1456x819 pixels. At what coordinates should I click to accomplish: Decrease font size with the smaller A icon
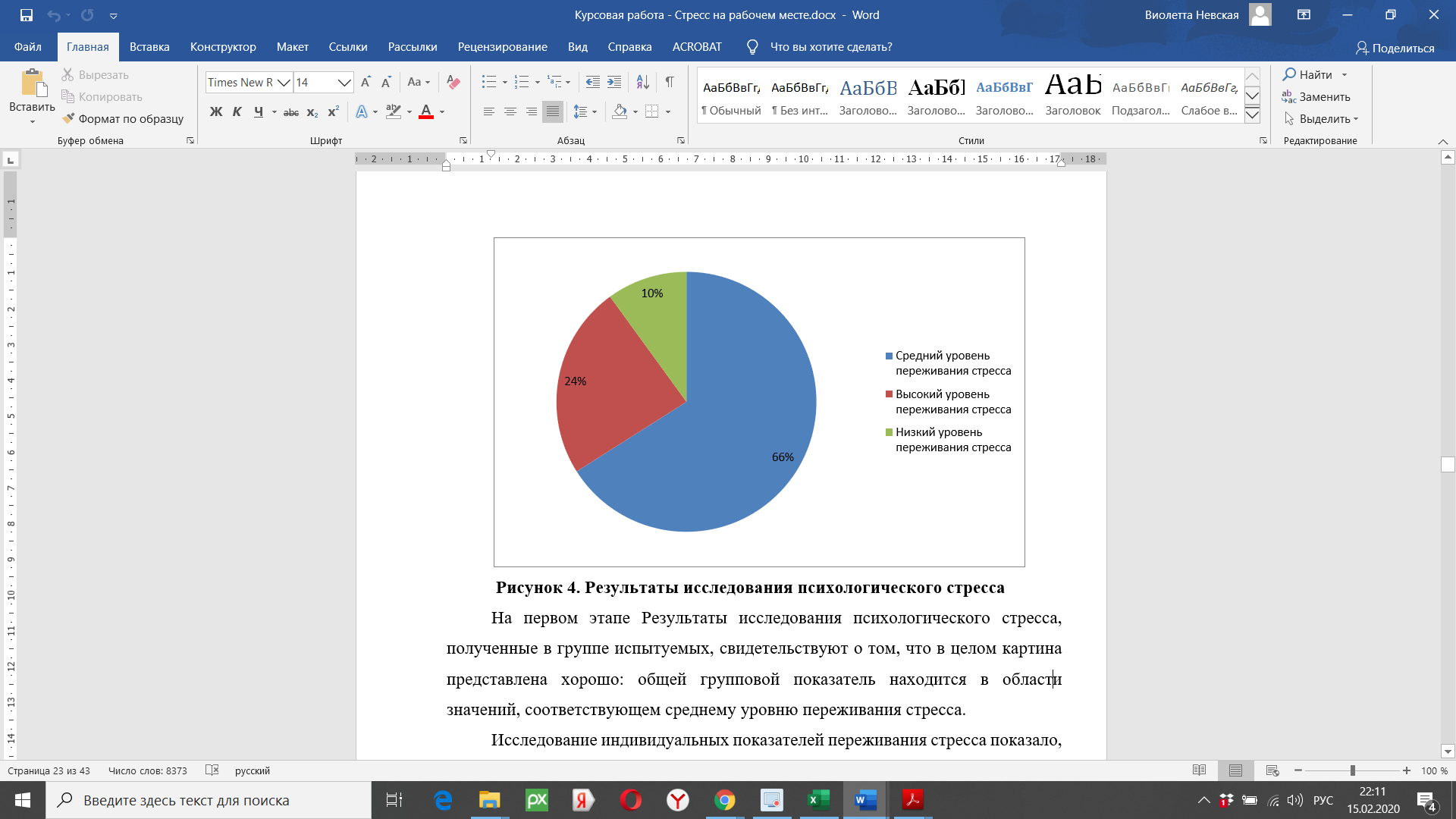pyautogui.click(x=386, y=82)
